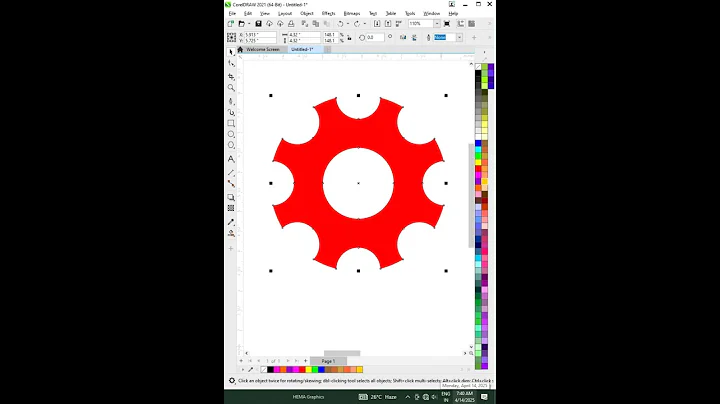Click the Import icon

377,23
